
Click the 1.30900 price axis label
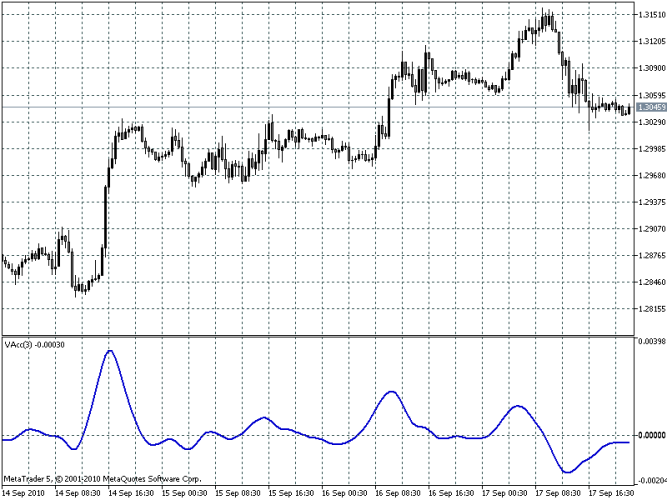tap(652, 68)
